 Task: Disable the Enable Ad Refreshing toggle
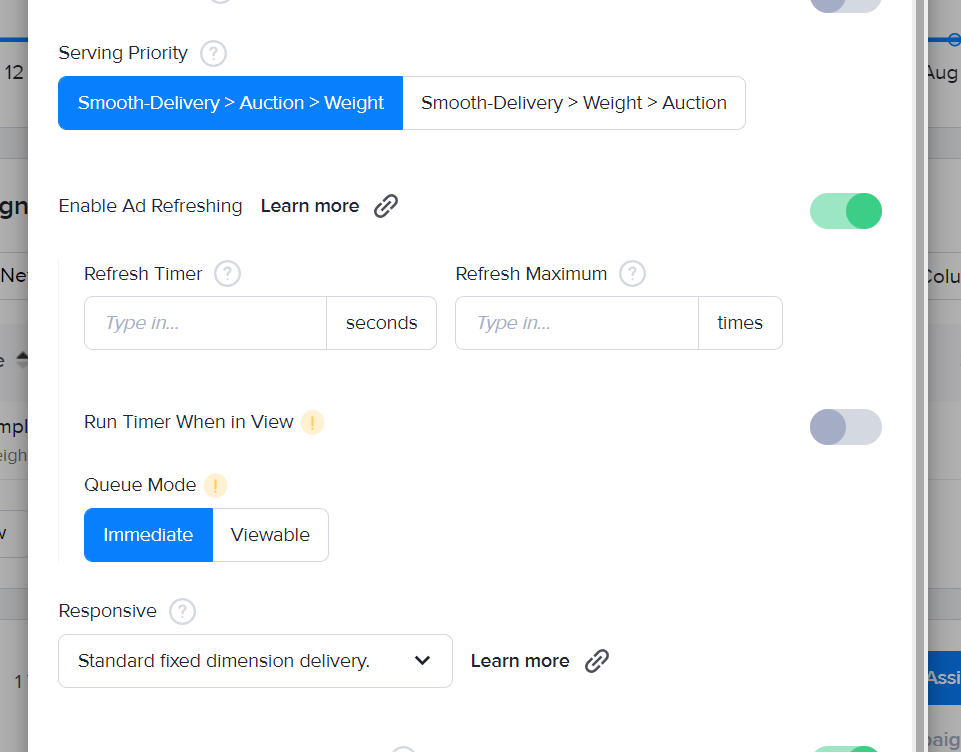tap(845, 211)
